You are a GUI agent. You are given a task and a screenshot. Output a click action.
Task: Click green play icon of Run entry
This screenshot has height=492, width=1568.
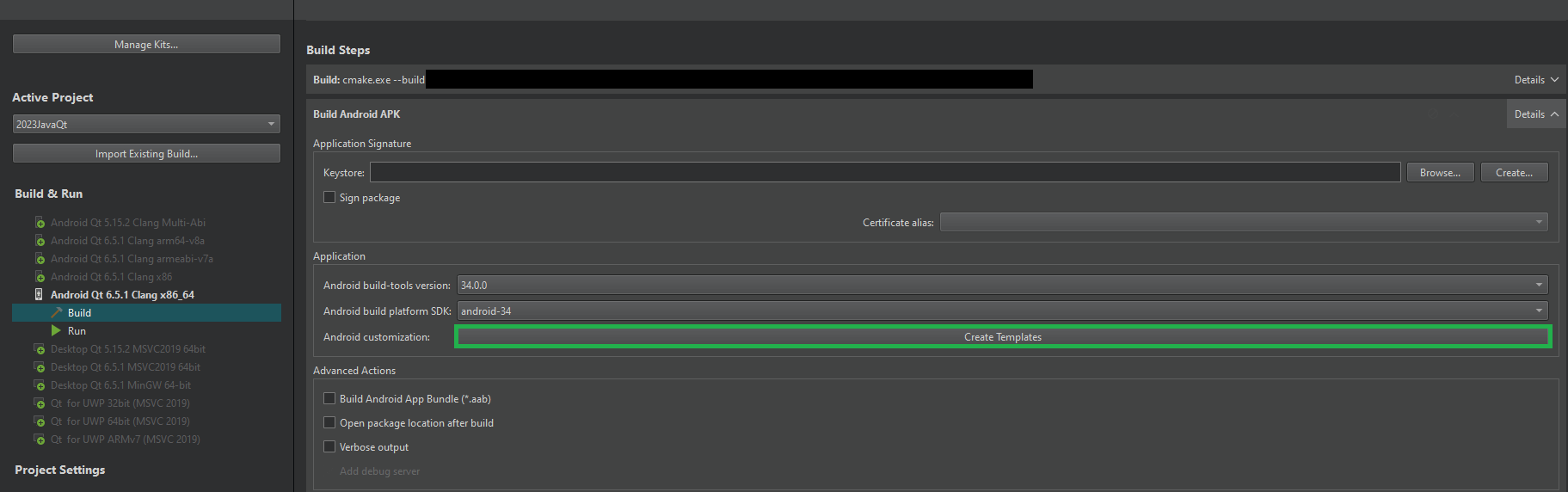pos(56,330)
